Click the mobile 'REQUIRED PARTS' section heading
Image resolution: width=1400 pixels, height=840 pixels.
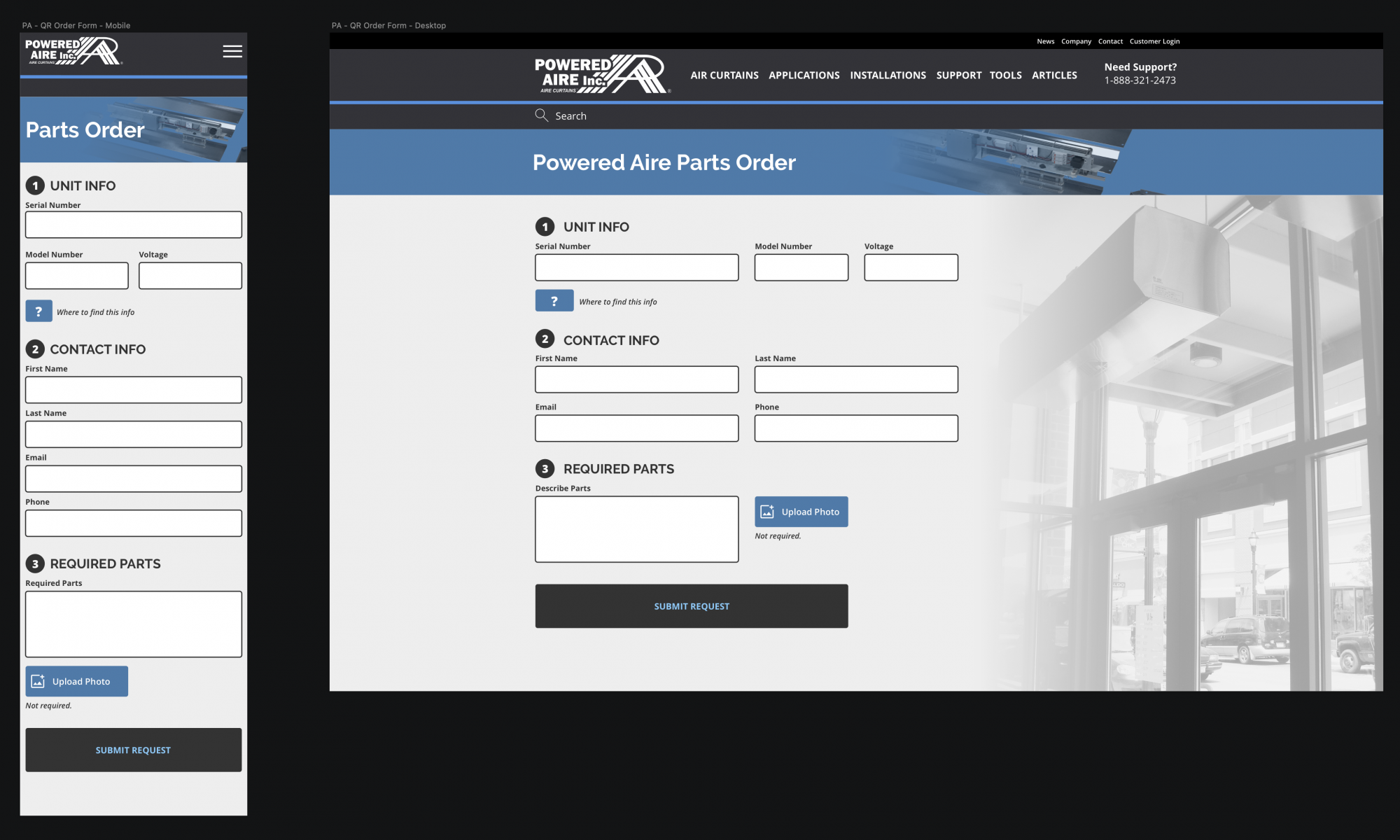(x=105, y=563)
